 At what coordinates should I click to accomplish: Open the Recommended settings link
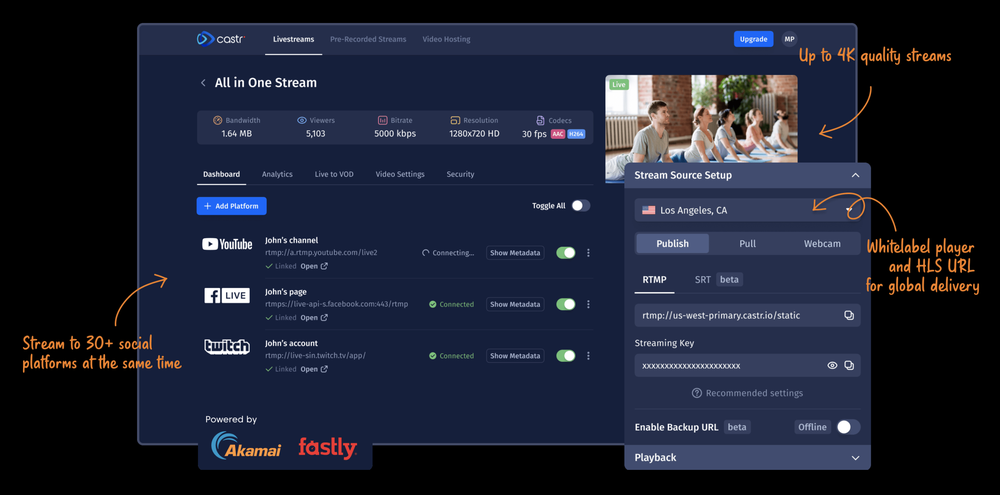click(747, 393)
